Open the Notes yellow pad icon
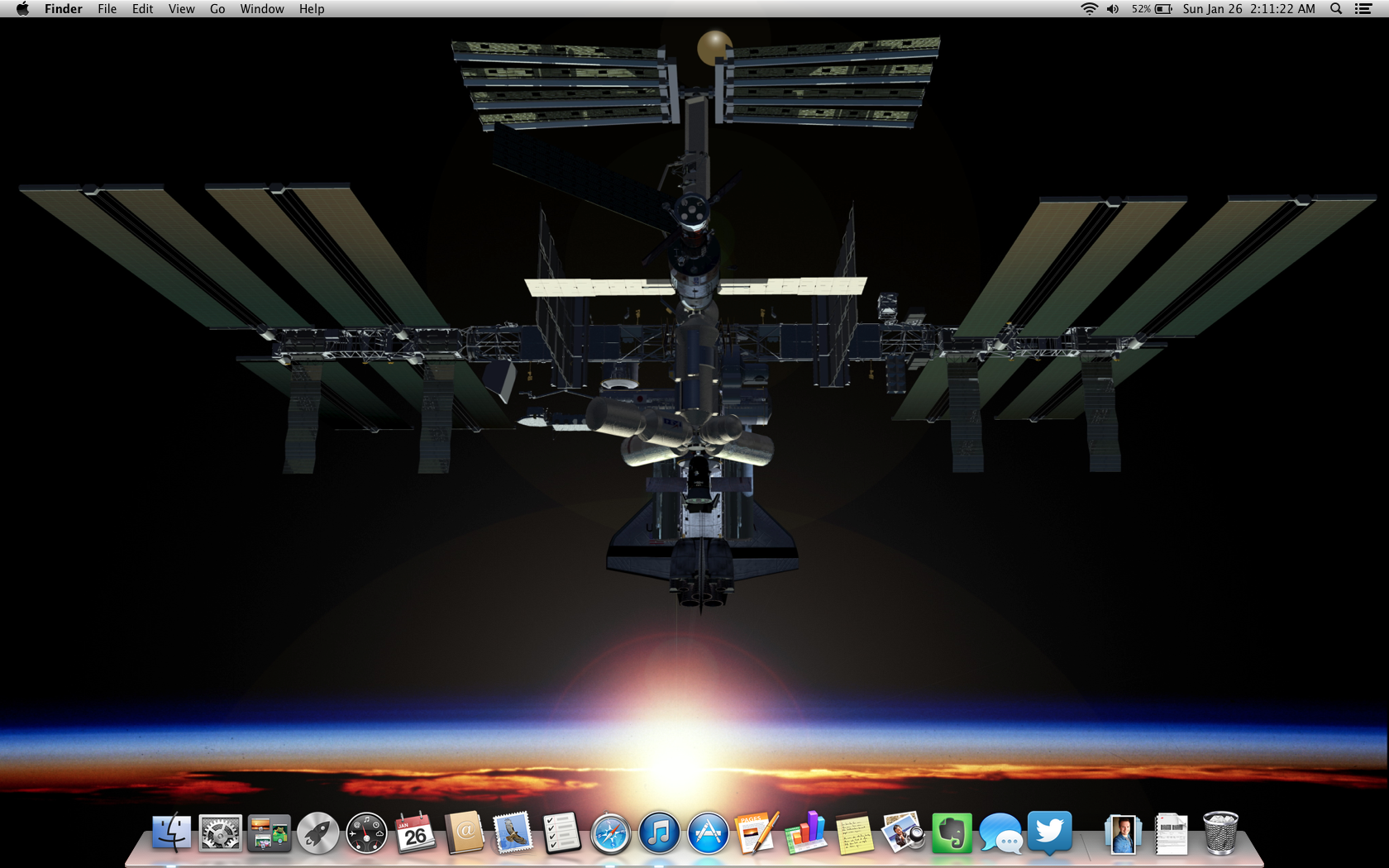 coord(854,833)
